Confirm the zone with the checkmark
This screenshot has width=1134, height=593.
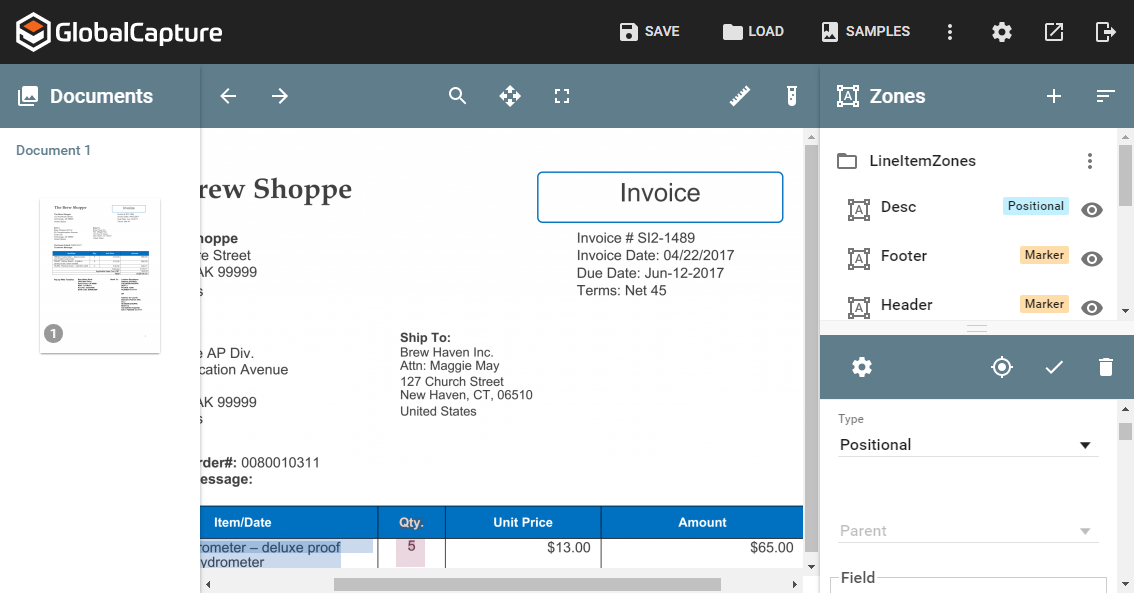(1054, 367)
